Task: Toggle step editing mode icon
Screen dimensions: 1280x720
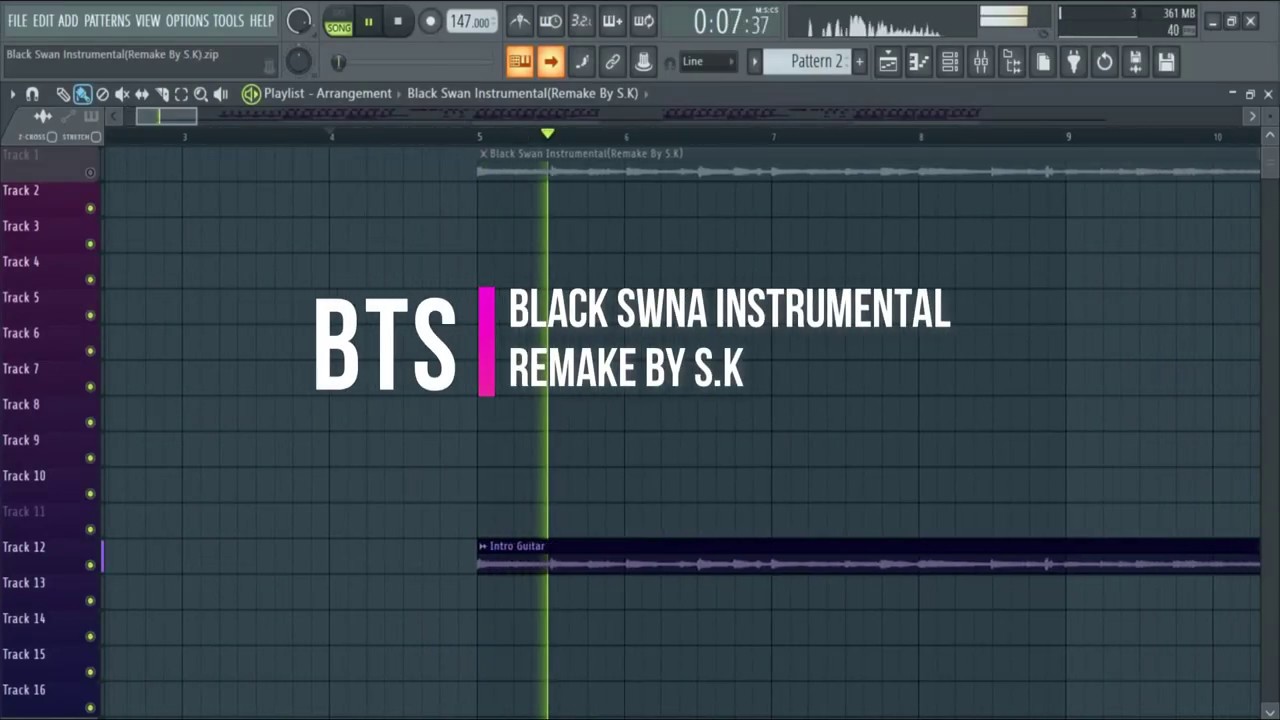Action: click(x=581, y=62)
